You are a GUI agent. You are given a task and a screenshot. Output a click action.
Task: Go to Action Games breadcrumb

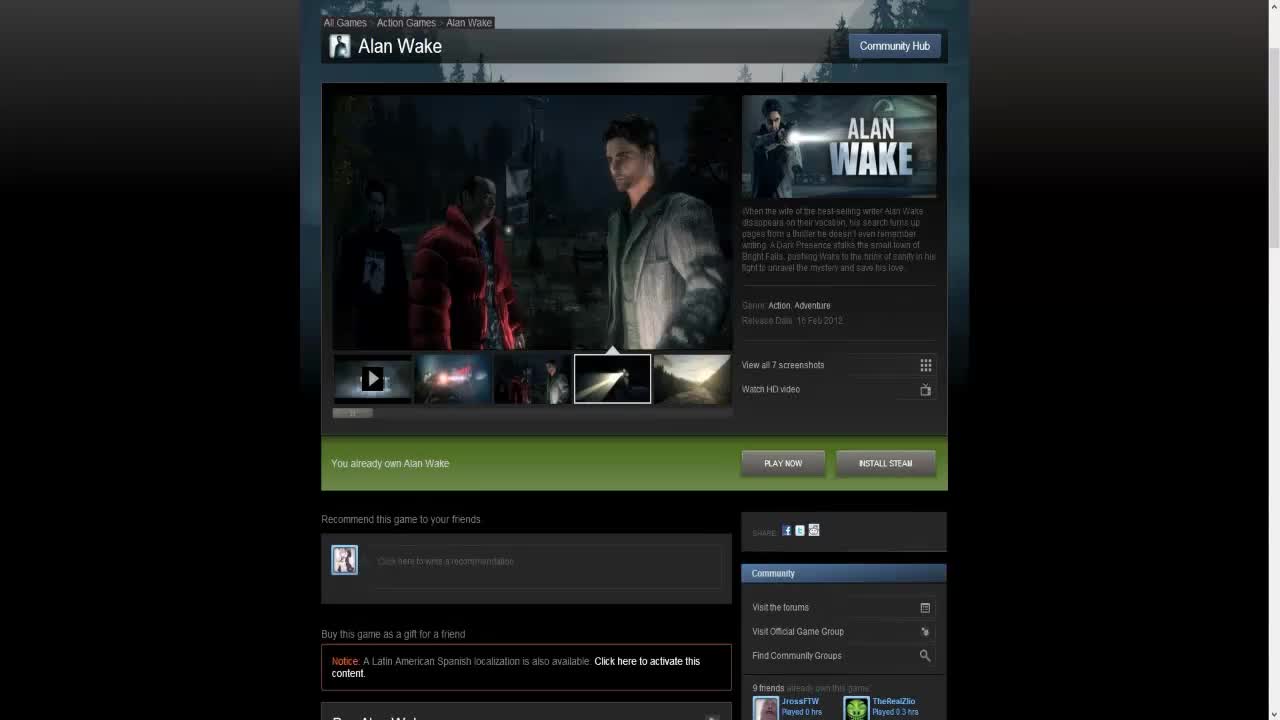click(406, 23)
